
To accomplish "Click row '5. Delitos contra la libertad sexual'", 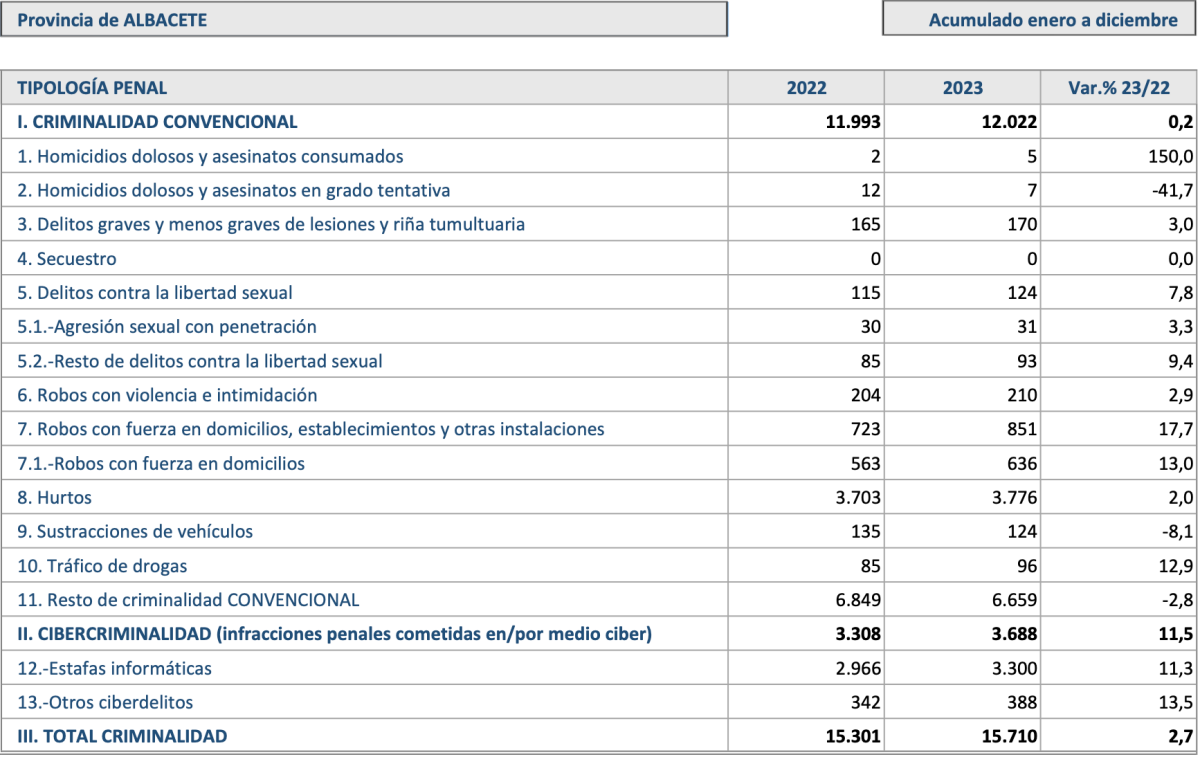I will [x=599, y=292].
